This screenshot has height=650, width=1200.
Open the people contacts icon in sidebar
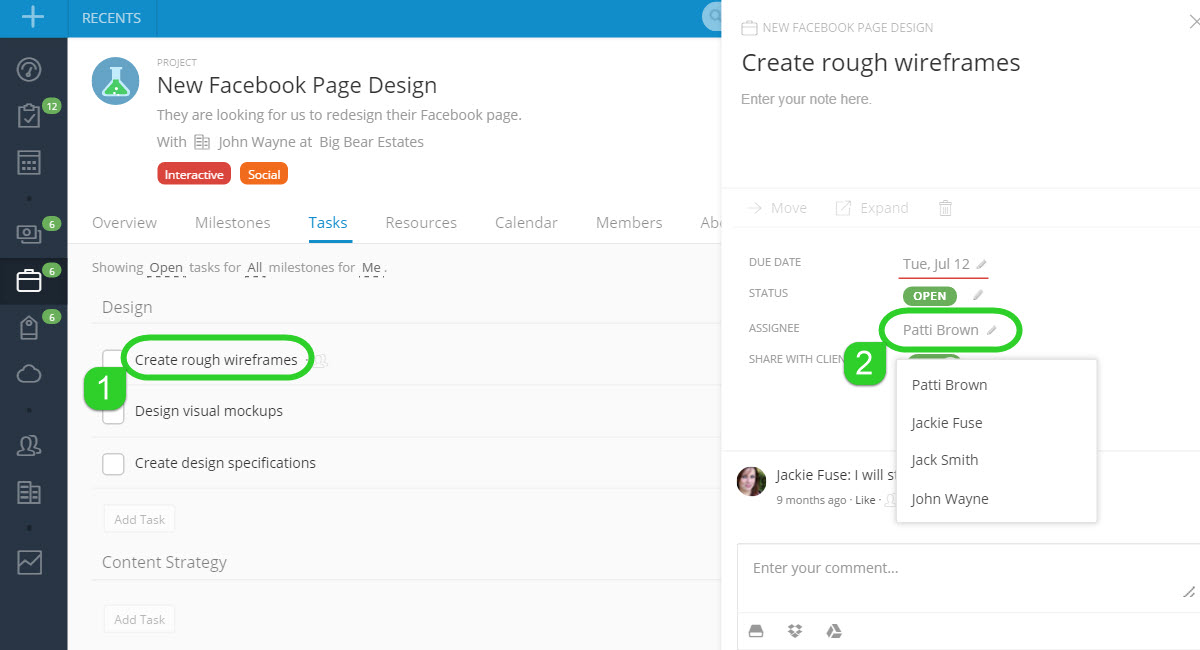(x=29, y=446)
